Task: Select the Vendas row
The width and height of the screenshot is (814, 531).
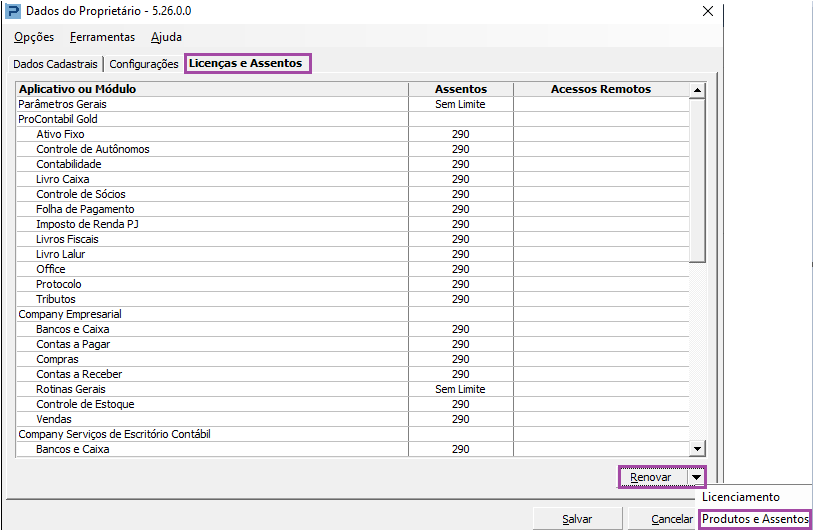Action: pos(352,419)
